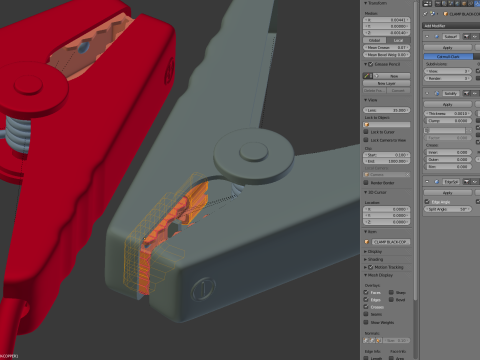Click the EdgeSplit modifier type icon

click(x=437, y=182)
